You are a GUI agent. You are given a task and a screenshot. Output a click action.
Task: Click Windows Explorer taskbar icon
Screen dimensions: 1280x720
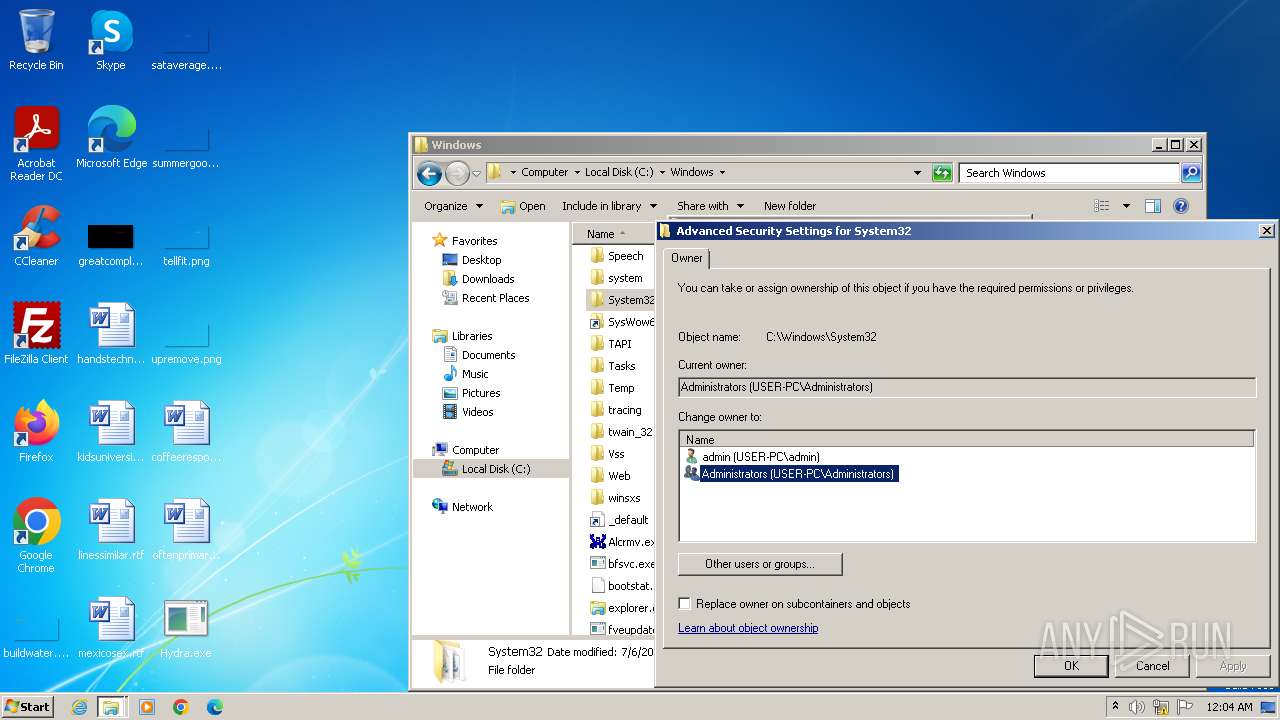click(x=111, y=707)
